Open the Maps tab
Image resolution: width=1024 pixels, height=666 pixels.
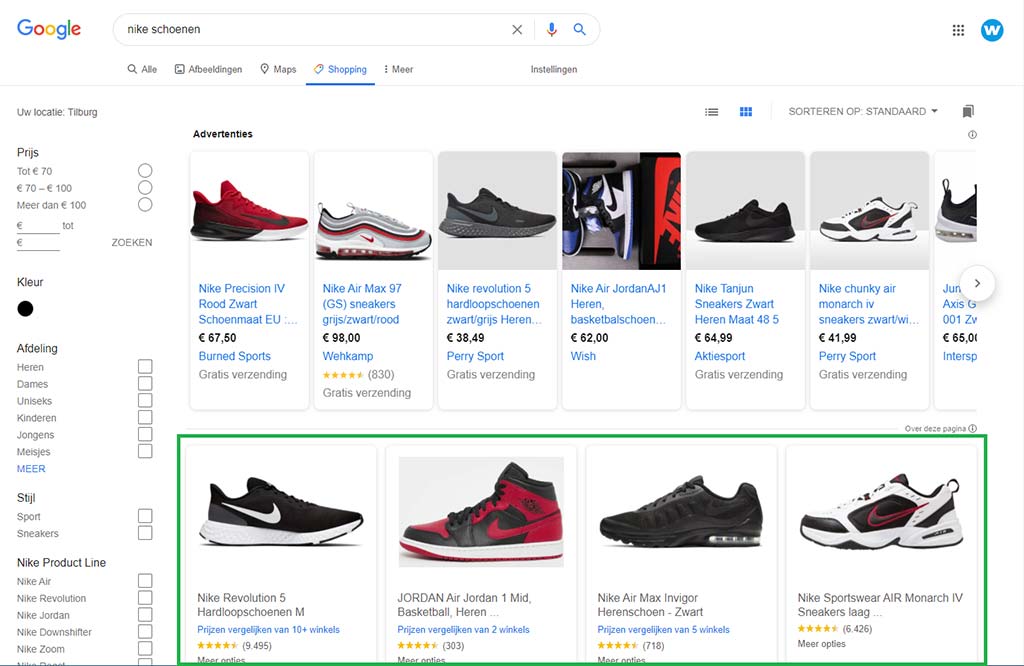coord(278,69)
